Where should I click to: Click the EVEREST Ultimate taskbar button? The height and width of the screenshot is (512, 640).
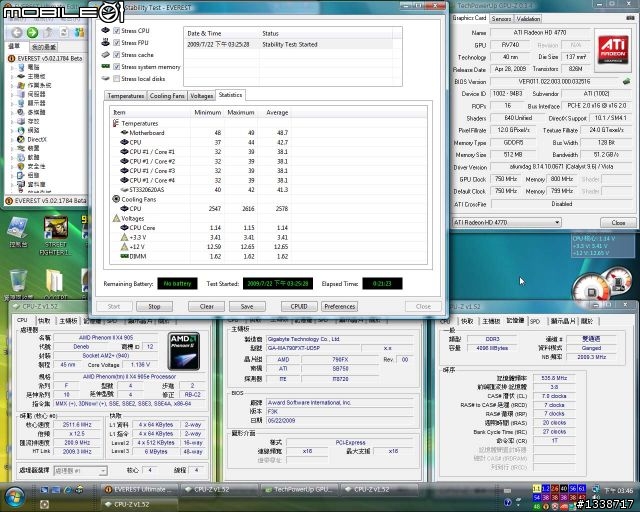139,489
